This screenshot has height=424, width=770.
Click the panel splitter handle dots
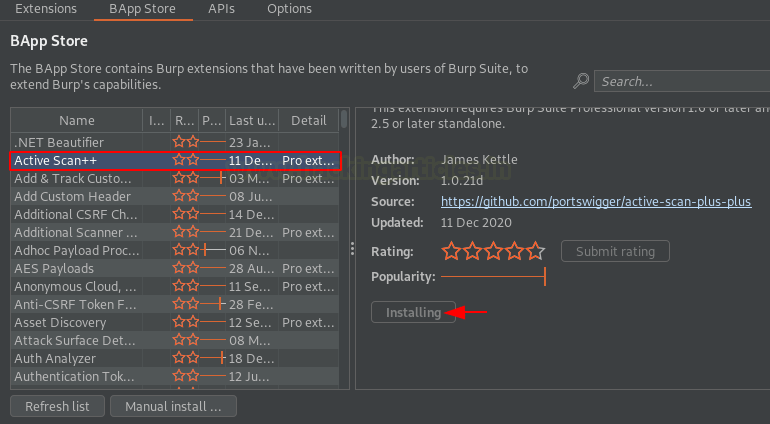351,248
